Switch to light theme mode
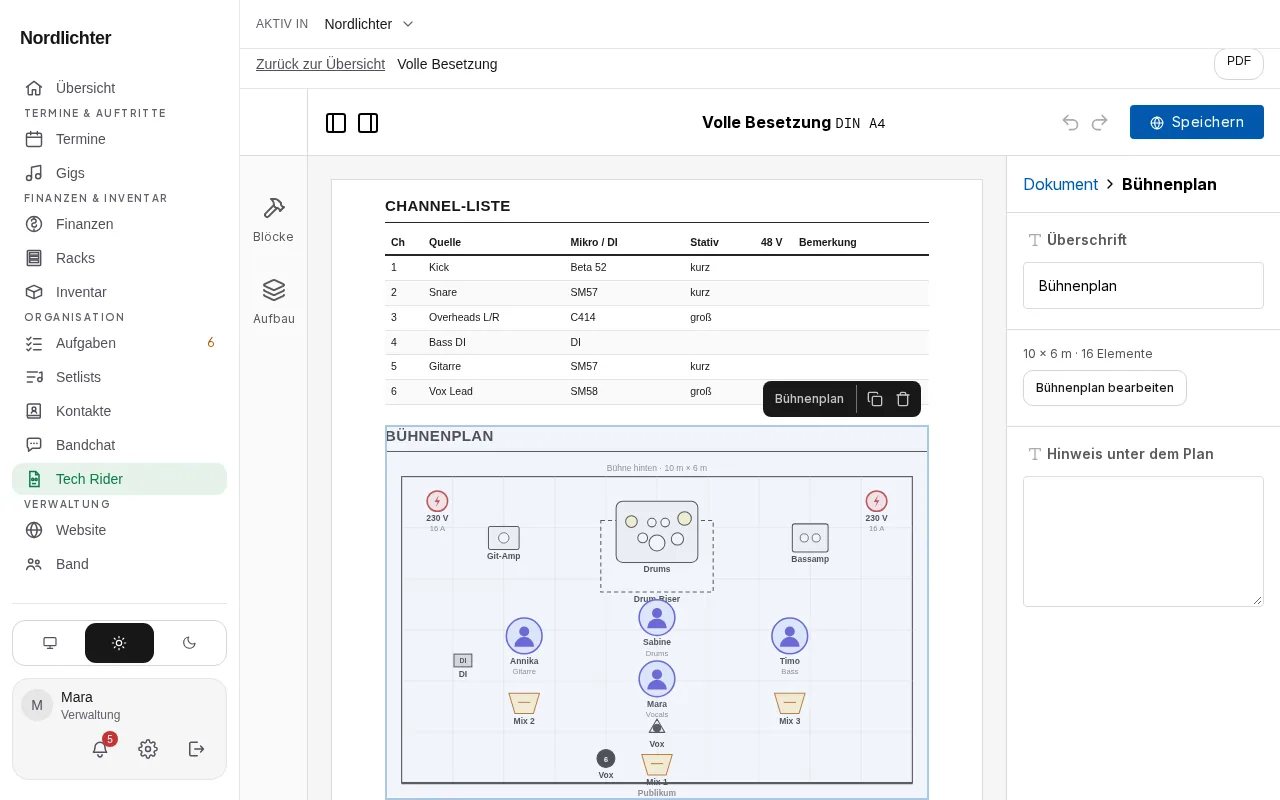1280x800 pixels. tap(119, 643)
